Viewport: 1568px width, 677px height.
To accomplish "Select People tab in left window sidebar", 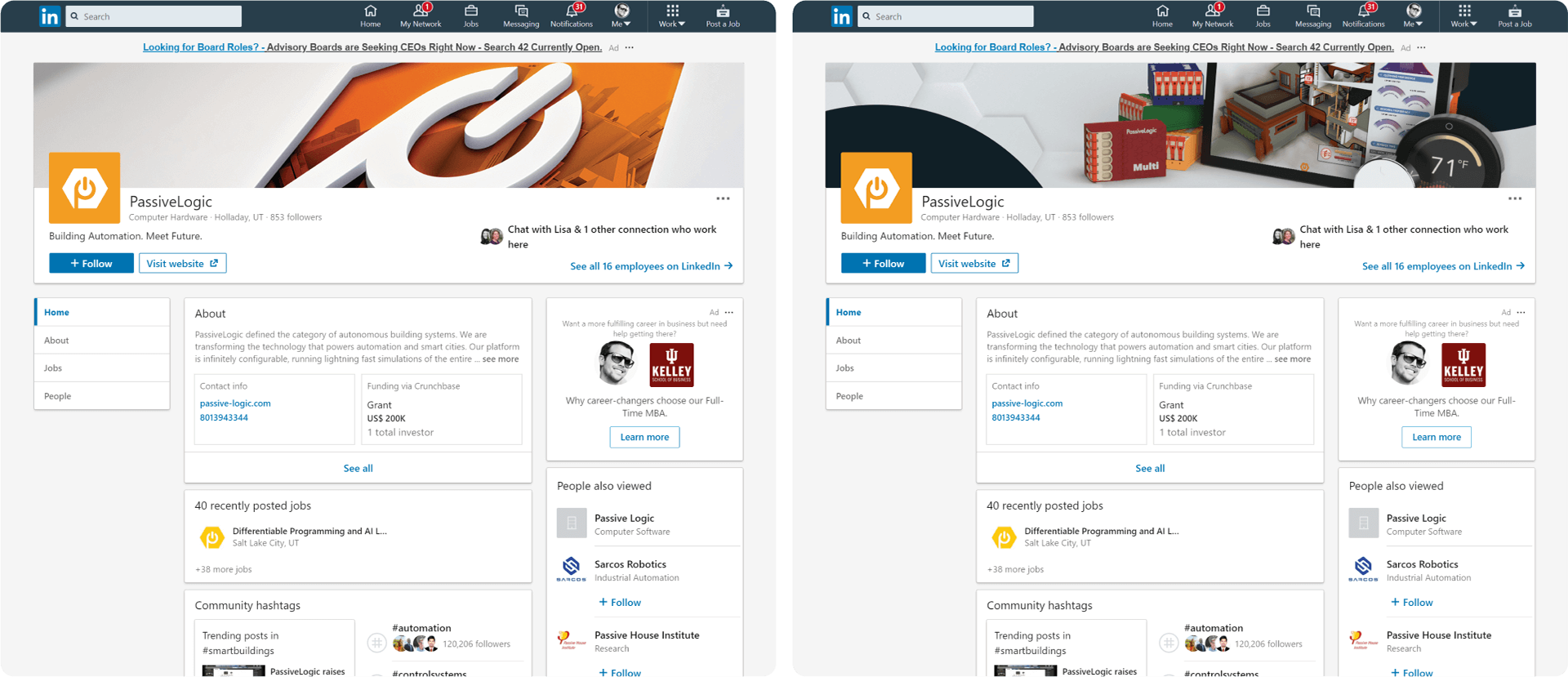I will pyautogui.click(x=102, y=396).
